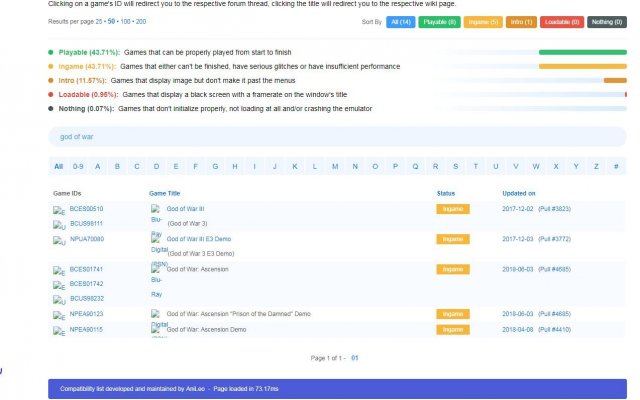Open forum thread for BCES00510

86,209
